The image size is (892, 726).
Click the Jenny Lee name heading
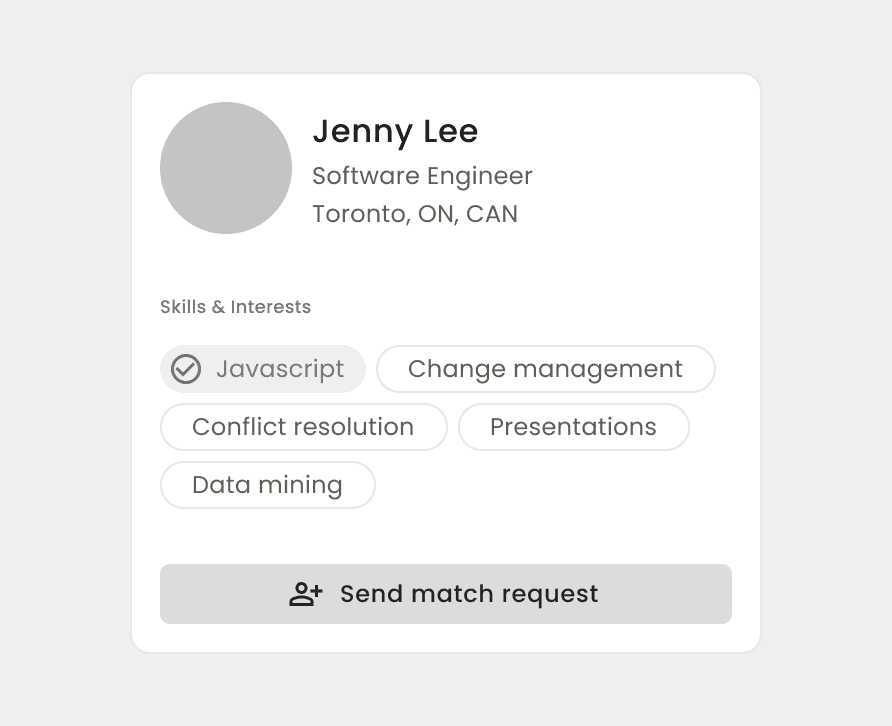[395, 131]
